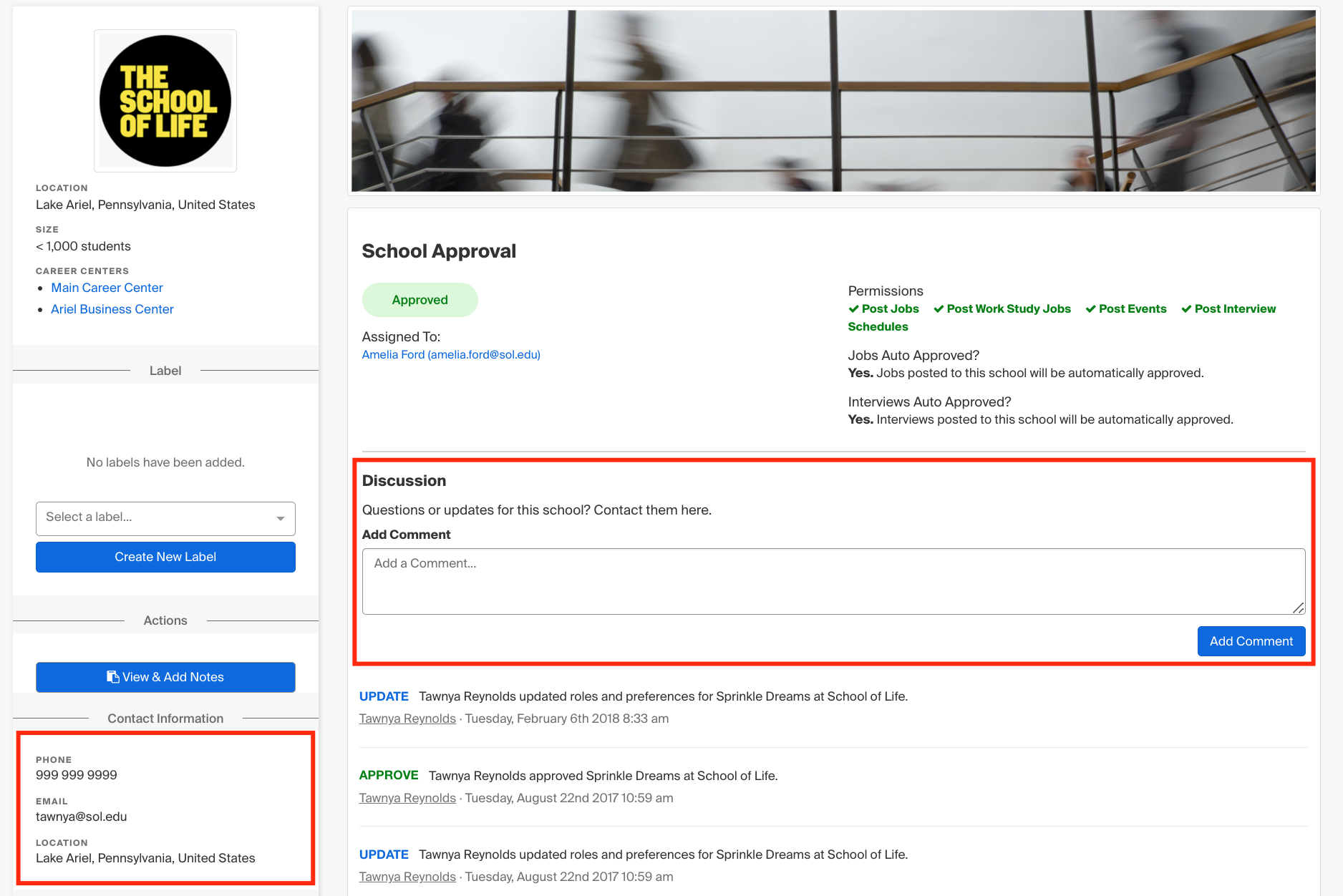Screen dimensions: 1343x896
Task: Click the Post Work Study Jobs checkmark
Action: pos(939,309)
